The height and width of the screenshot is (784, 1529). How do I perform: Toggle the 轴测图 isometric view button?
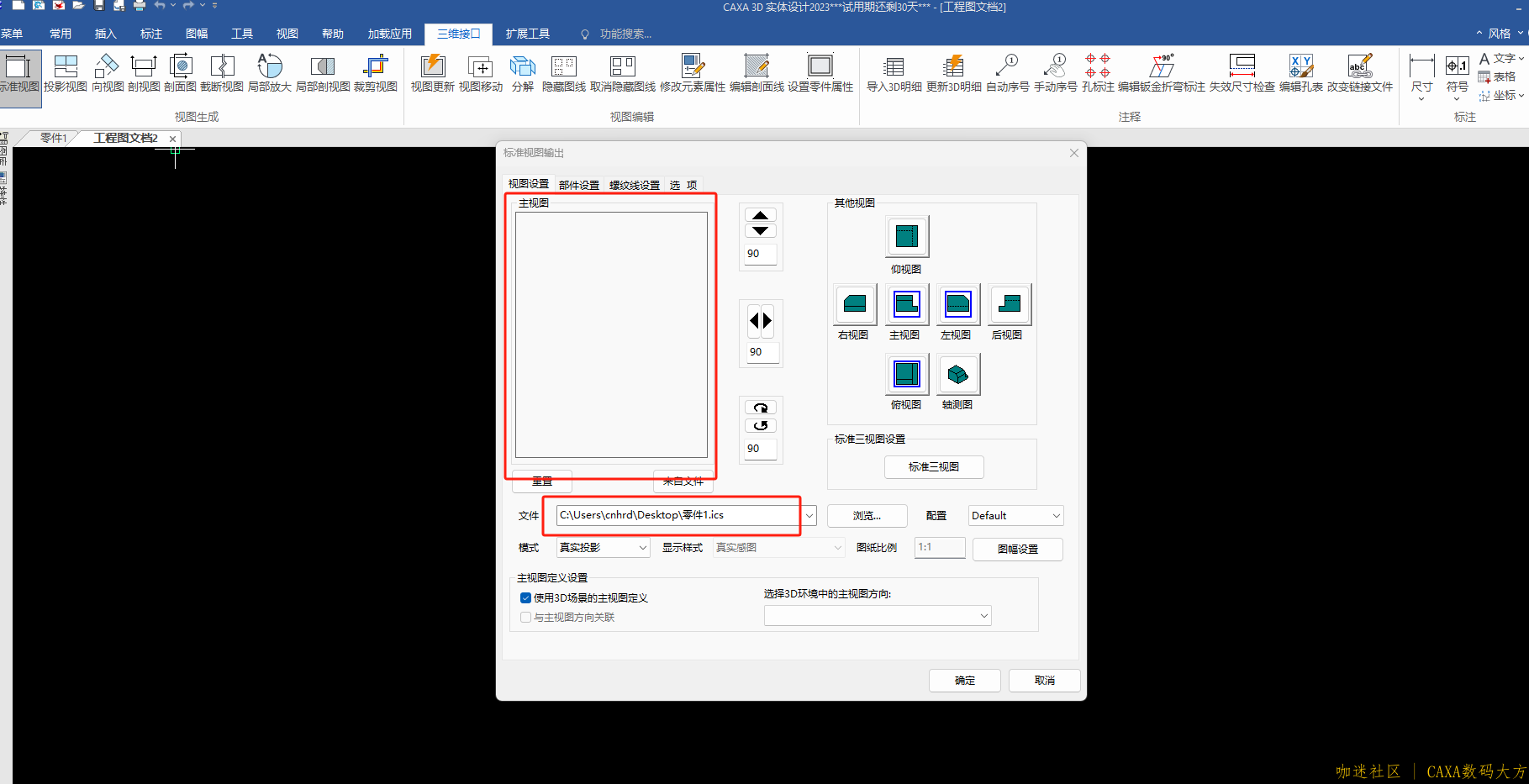tap(958, 374)
